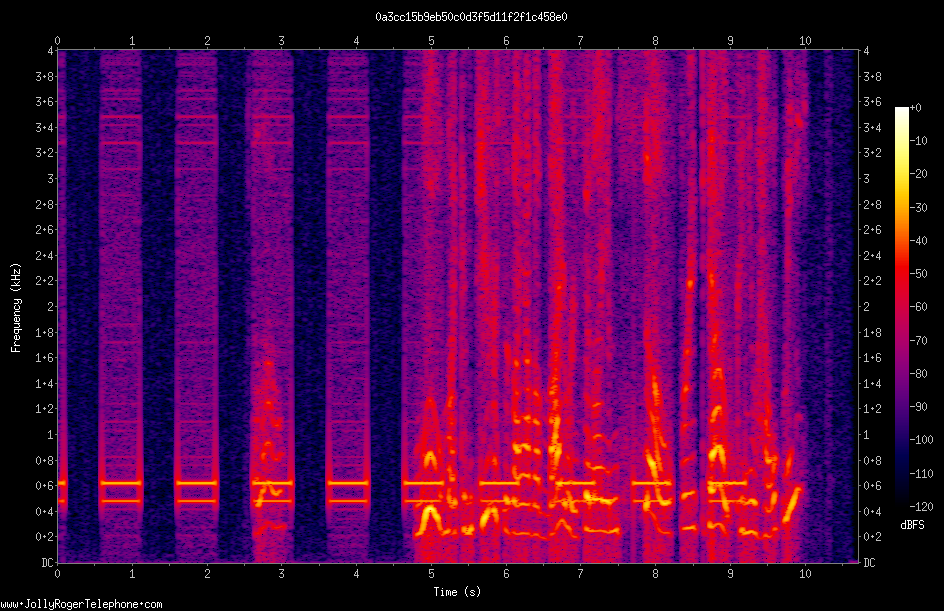Click the -30 color scale value
This screenshot has height=611, width=944.
click(919, 208)
